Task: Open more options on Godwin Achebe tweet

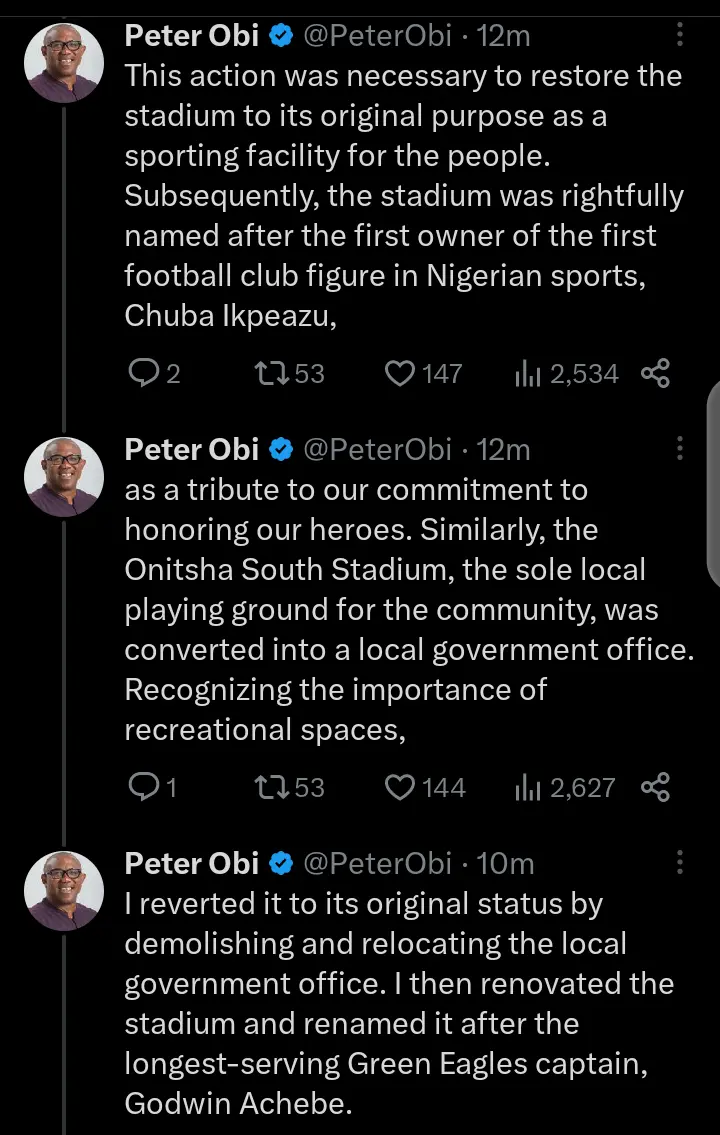Action: click(x=680, y=863)
